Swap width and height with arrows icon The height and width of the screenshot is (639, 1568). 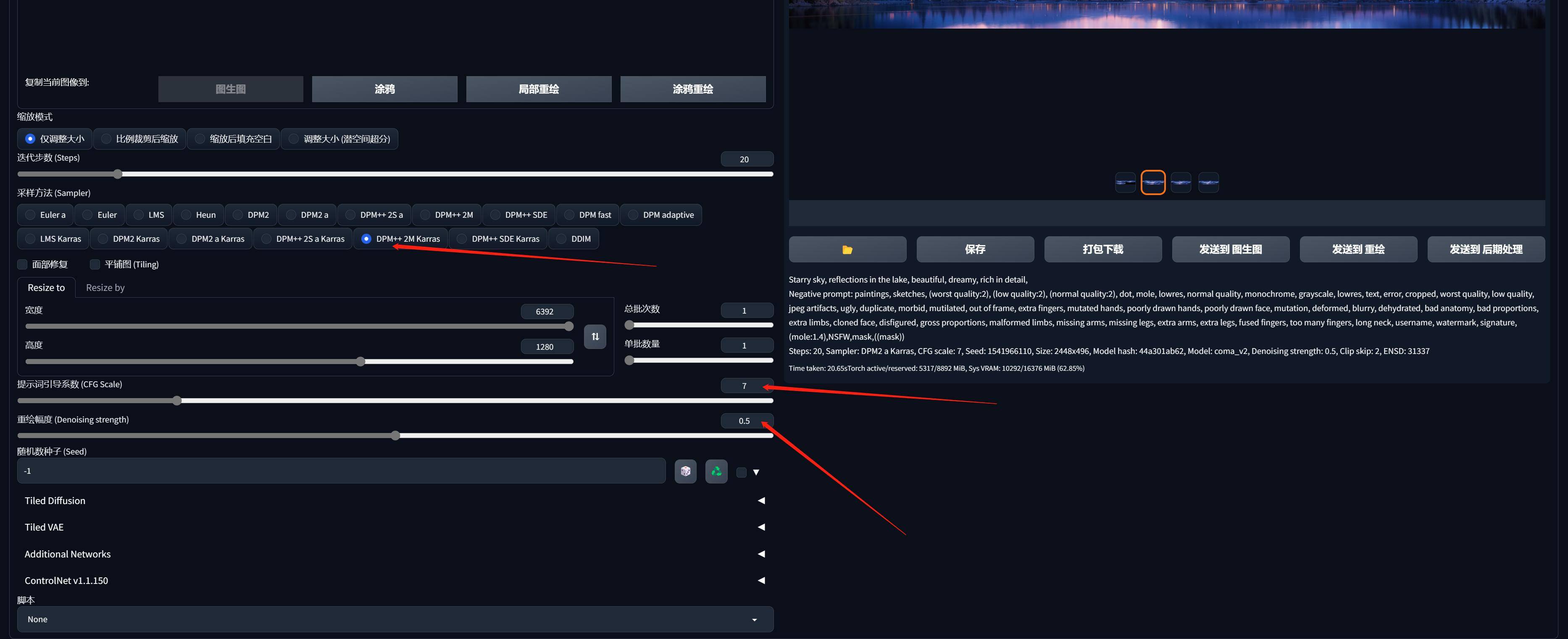pyautogui.click(x=595, y=336)
